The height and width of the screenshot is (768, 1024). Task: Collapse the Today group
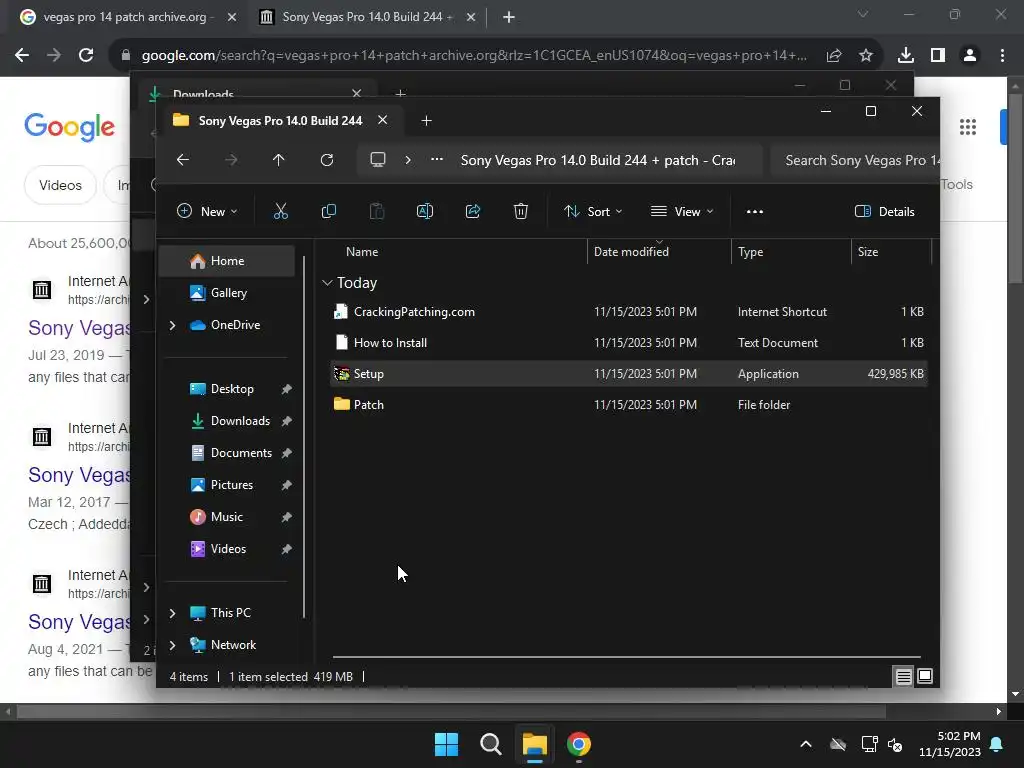[327, 283]
